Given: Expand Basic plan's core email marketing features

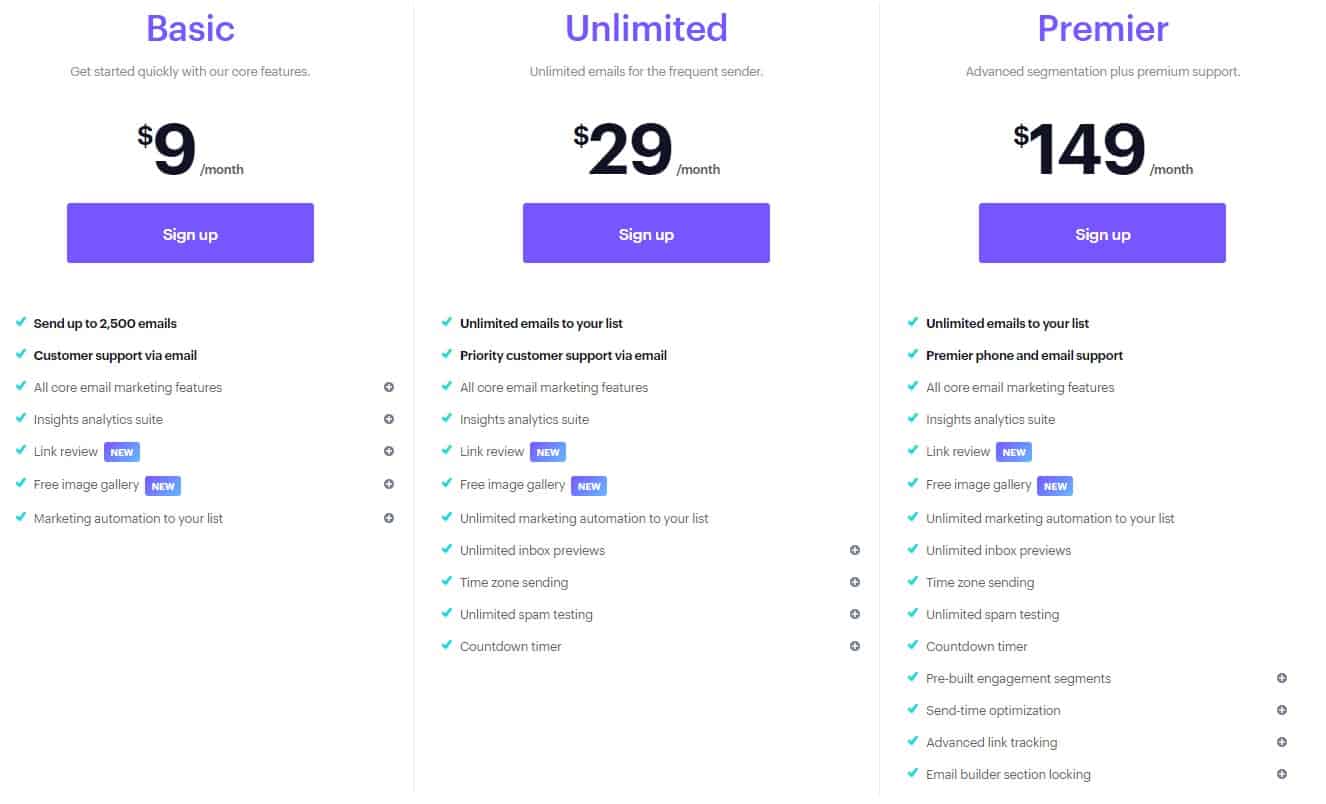Looking at the screenshot, I should [x=389, y=387].
